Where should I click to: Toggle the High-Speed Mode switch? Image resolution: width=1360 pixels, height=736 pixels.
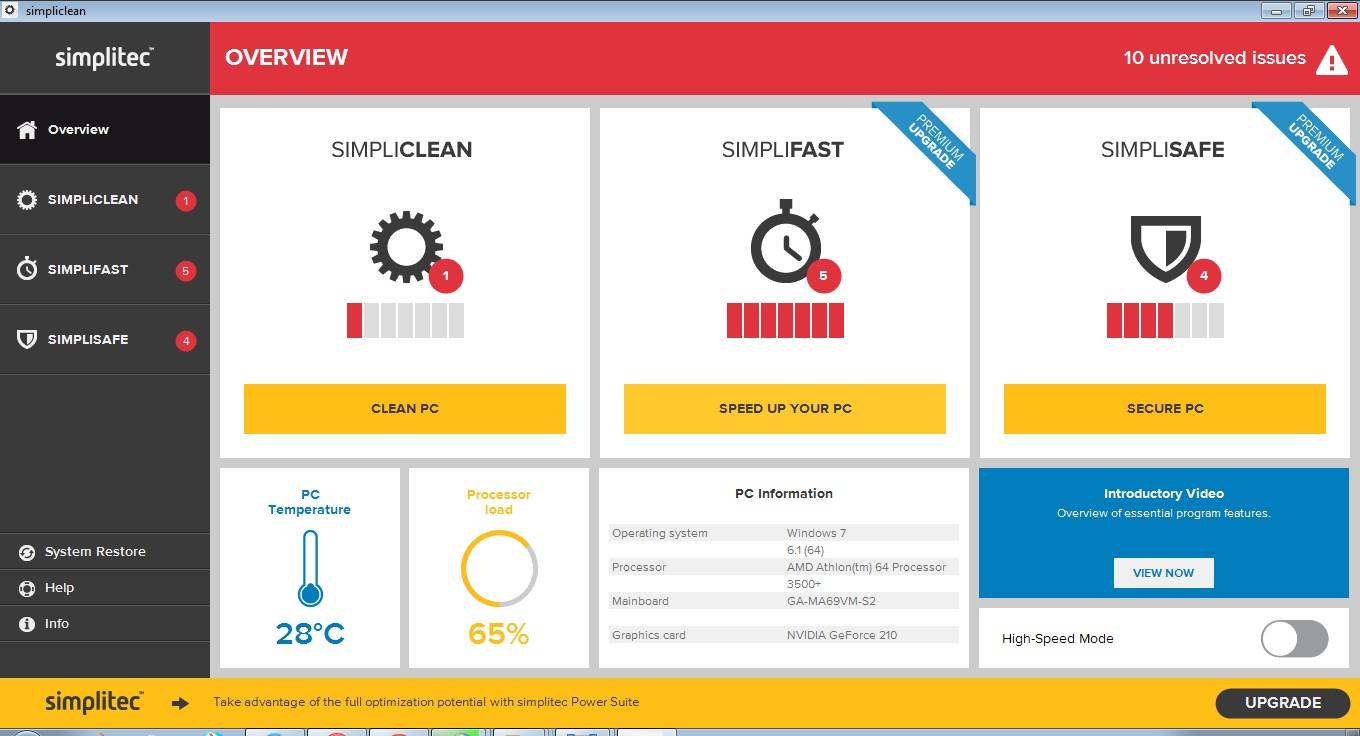coord(1295,638)
